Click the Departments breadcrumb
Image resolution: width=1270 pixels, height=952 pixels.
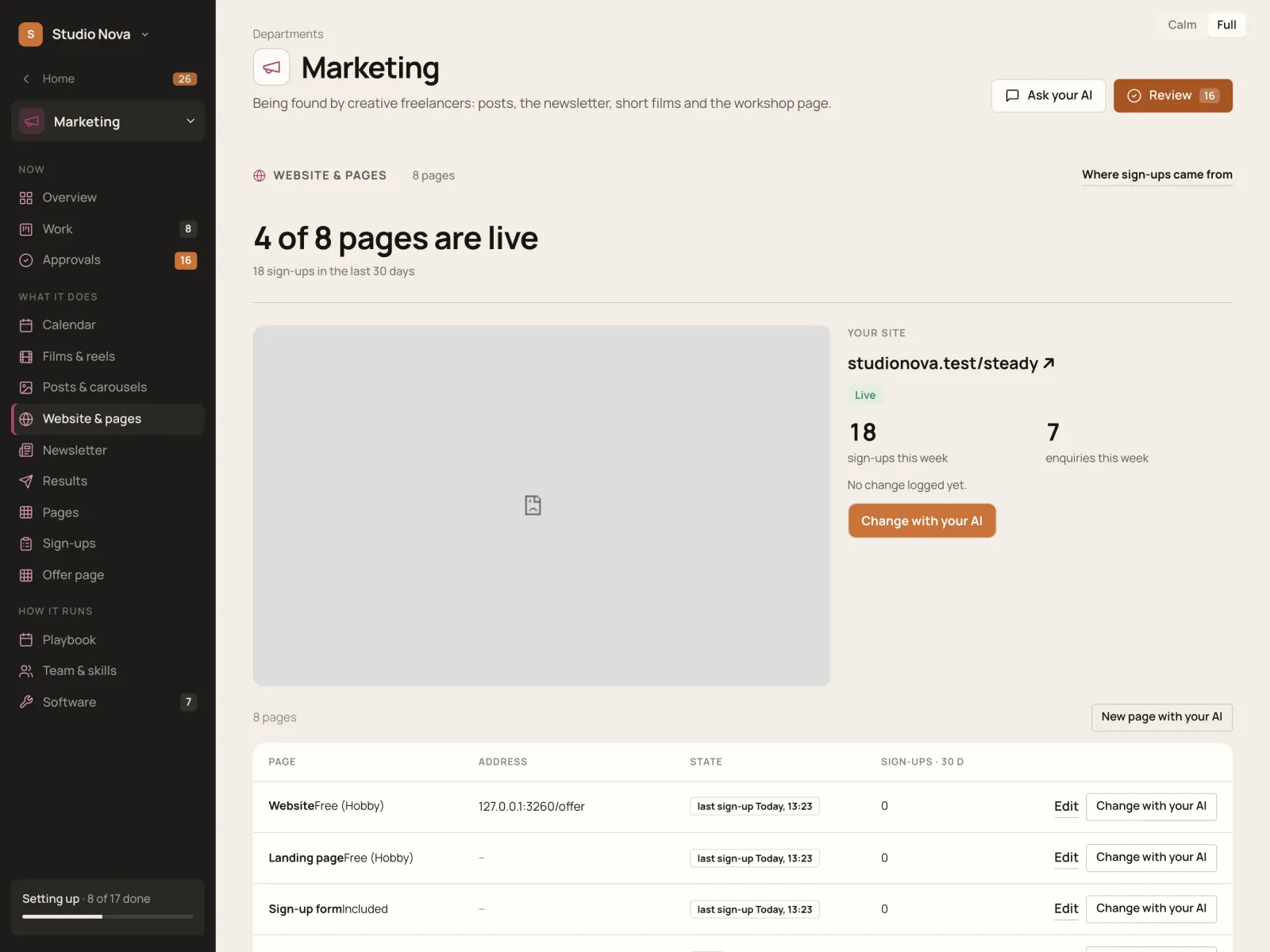(288, 34)
